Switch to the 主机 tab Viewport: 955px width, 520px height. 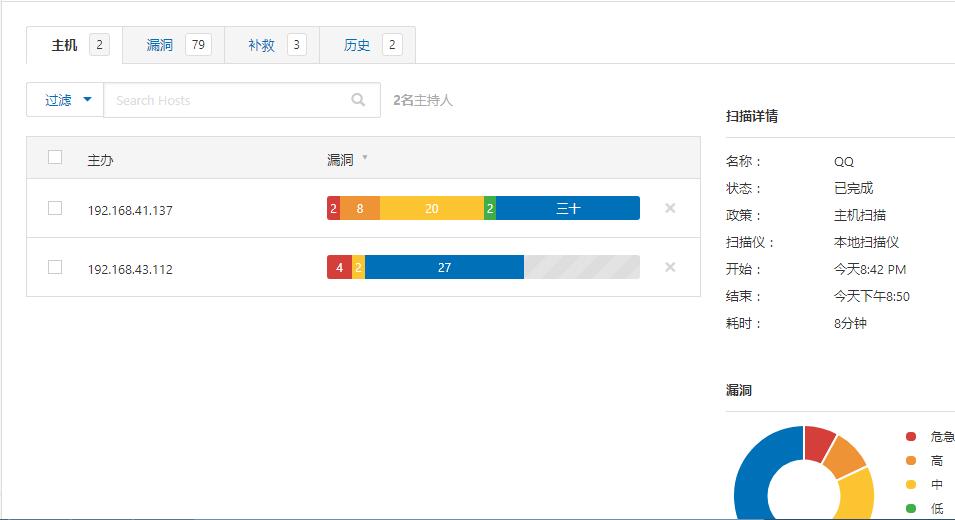click(74, 45)
